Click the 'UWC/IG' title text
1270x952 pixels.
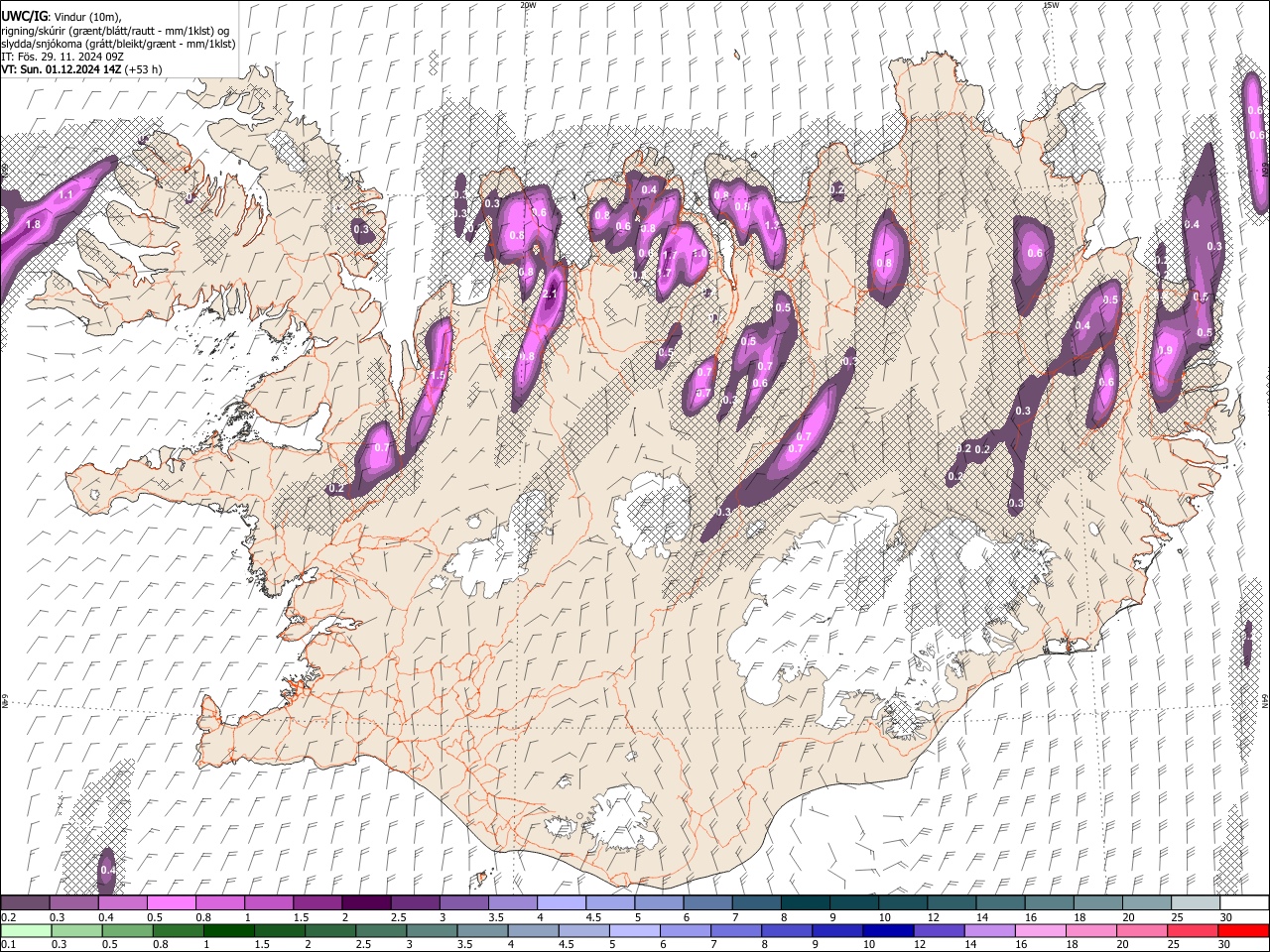(x=24, y=16)
